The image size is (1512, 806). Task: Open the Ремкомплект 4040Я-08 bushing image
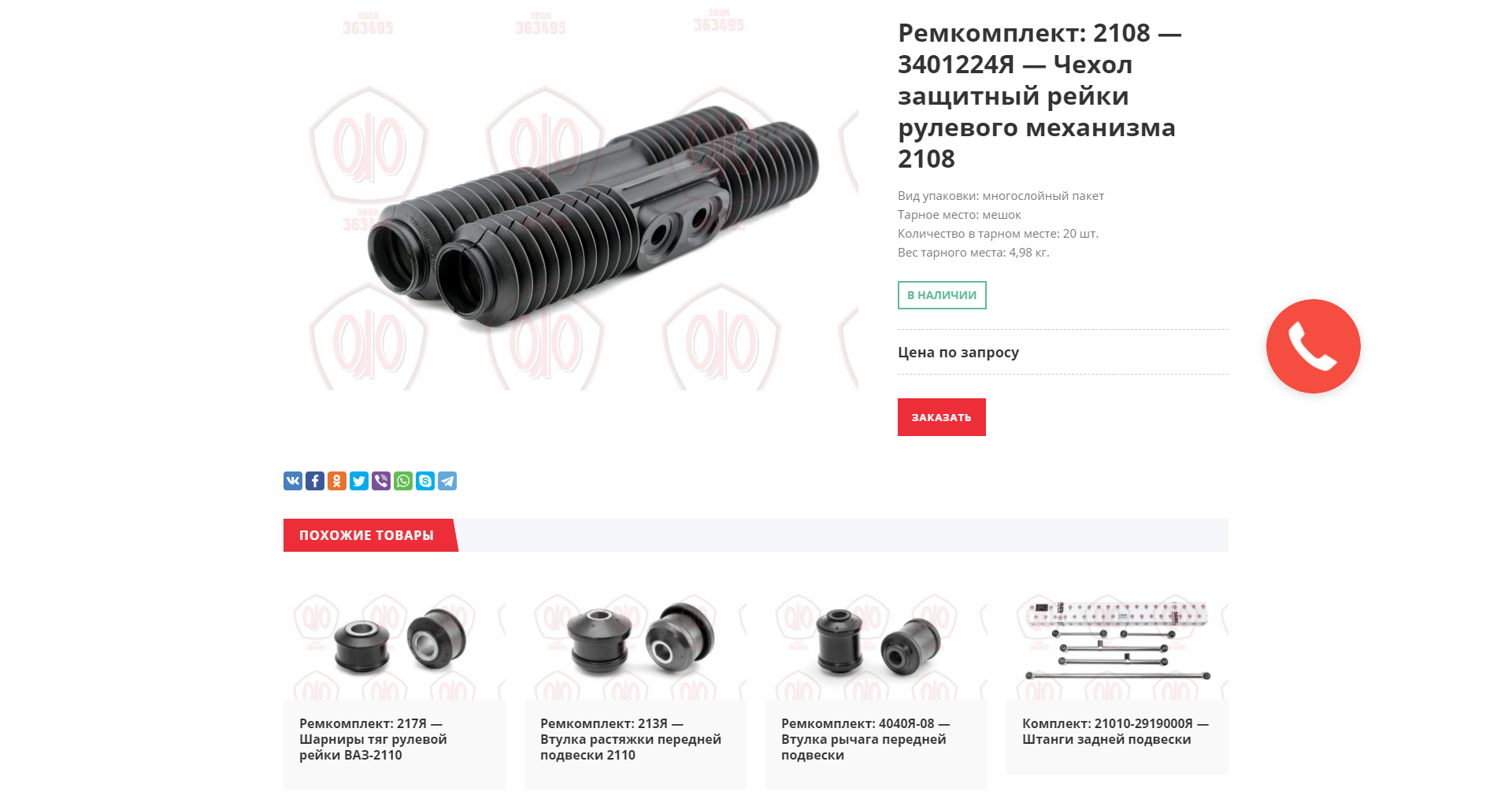coord(876,645)
